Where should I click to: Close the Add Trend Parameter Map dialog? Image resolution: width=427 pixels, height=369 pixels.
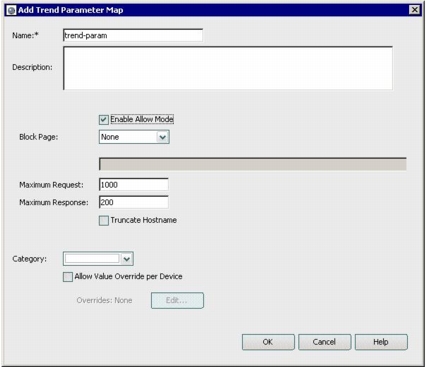click(414, 10)
